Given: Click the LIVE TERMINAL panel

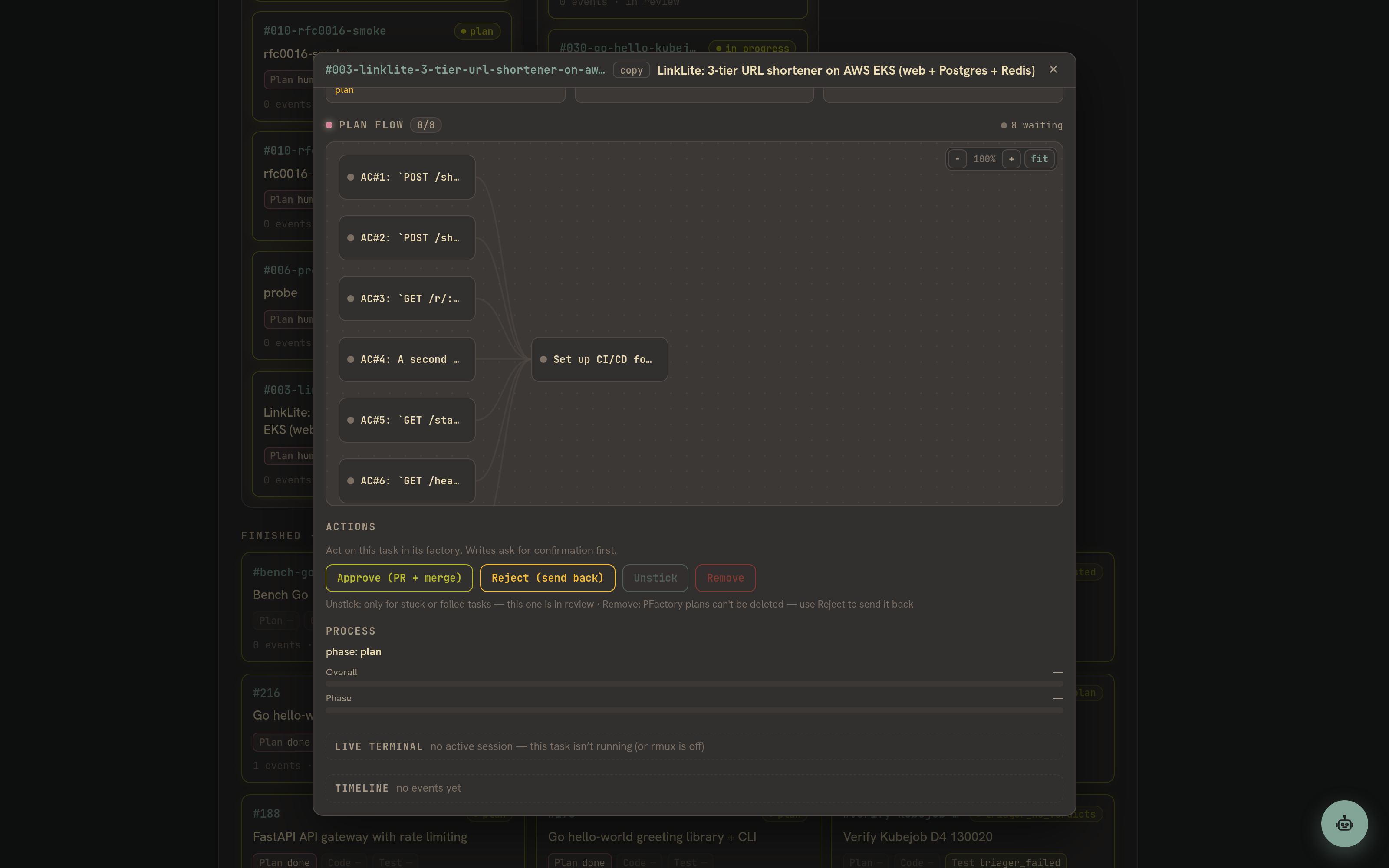Looking at the screenshot, I should point(694,746).
